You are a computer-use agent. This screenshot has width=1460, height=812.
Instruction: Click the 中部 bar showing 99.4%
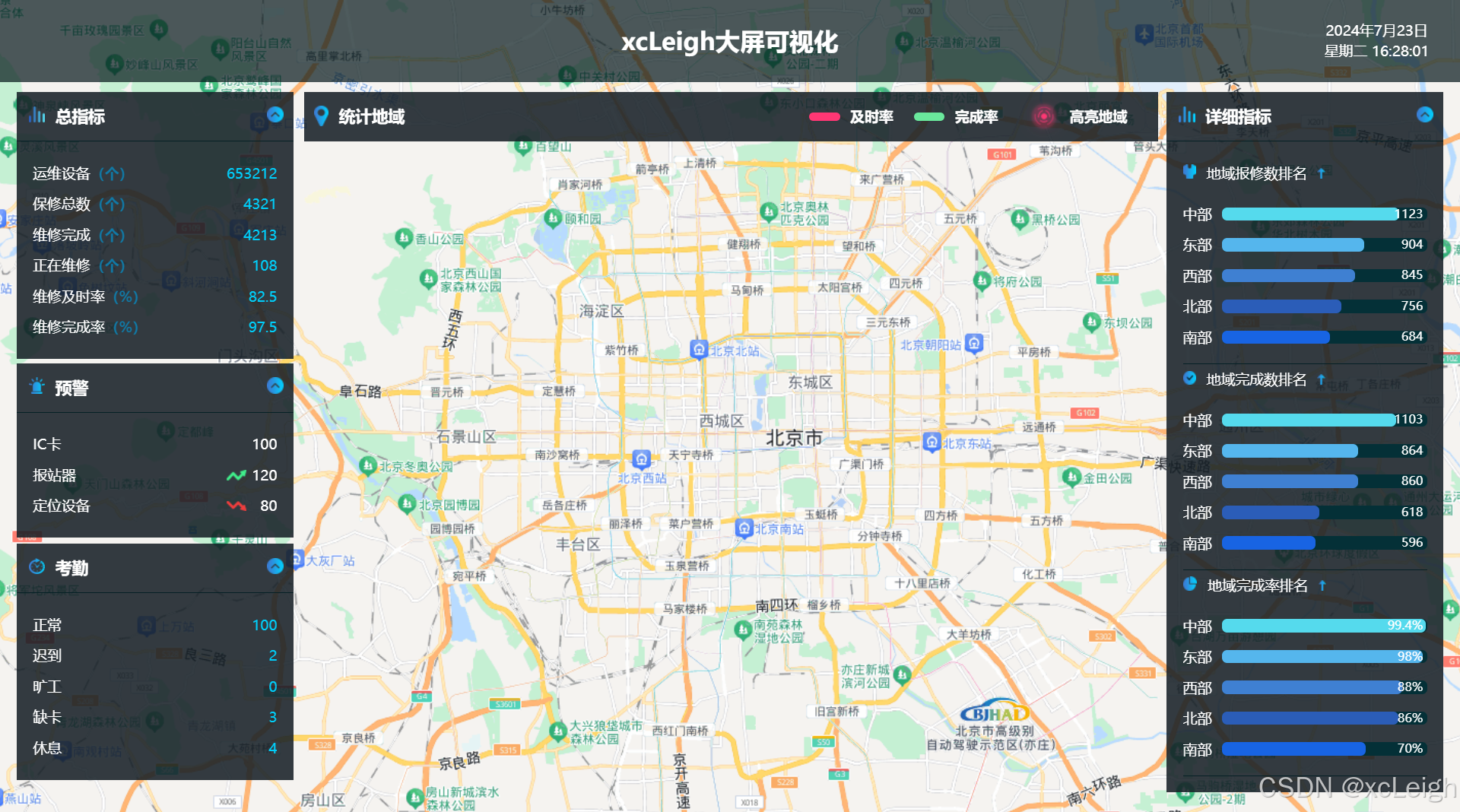pyautogui.click(x=1324, y=626)
